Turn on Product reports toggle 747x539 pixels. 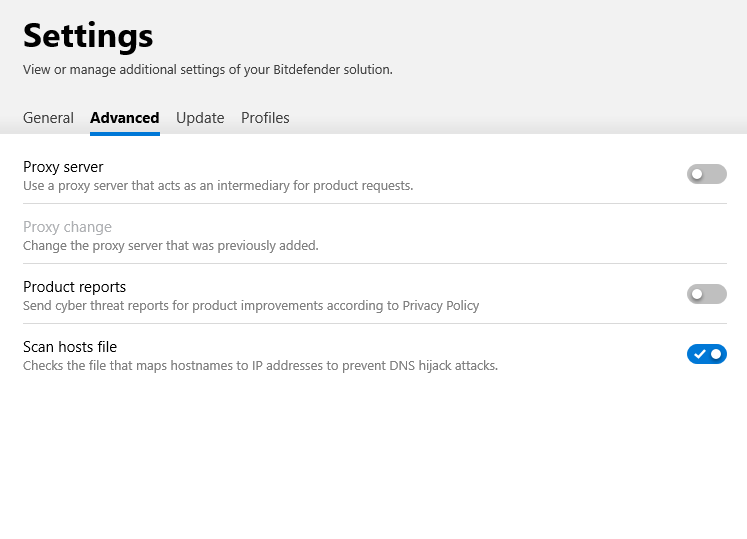706,294
